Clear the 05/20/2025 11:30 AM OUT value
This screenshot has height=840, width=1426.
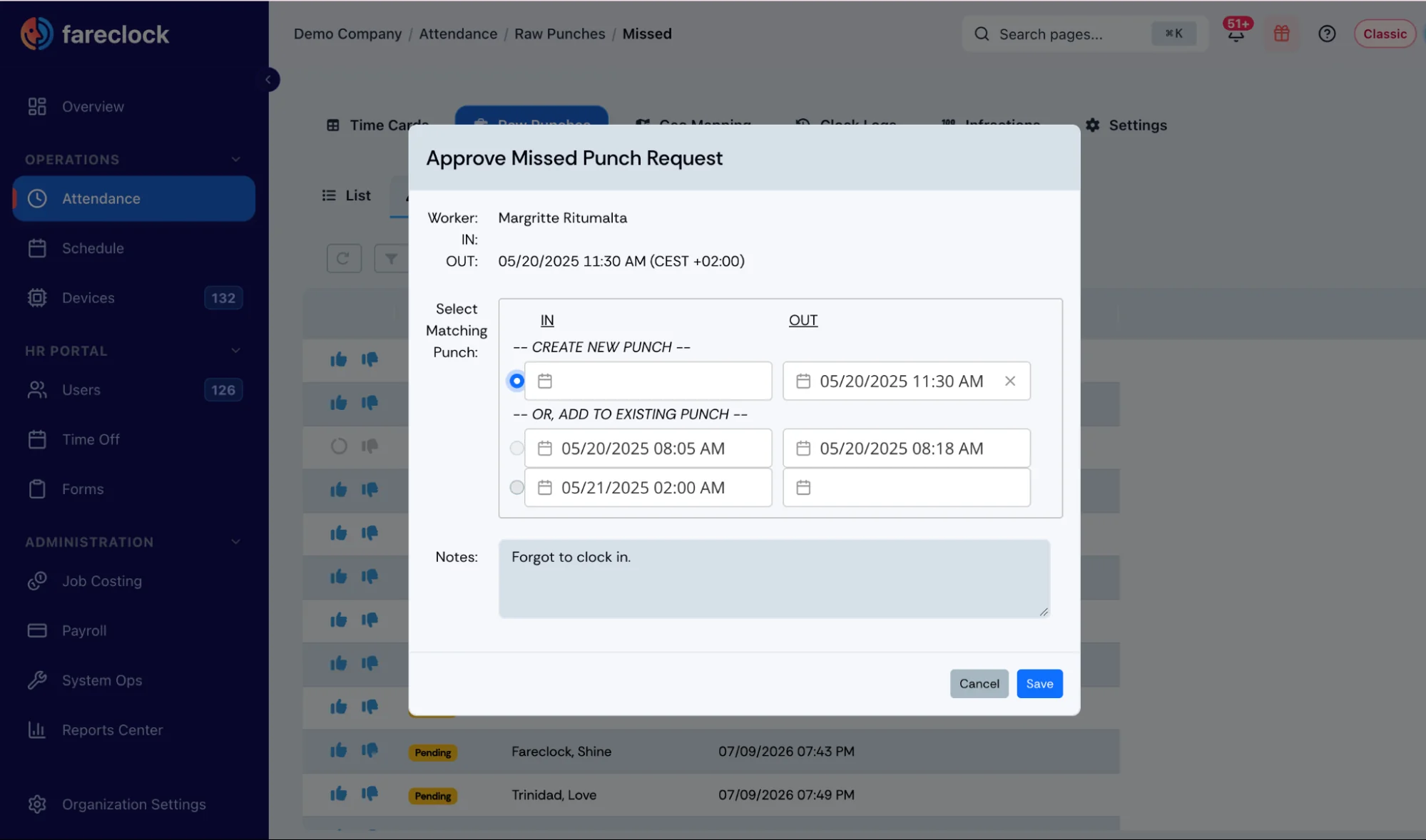(x=1010, y=381)
